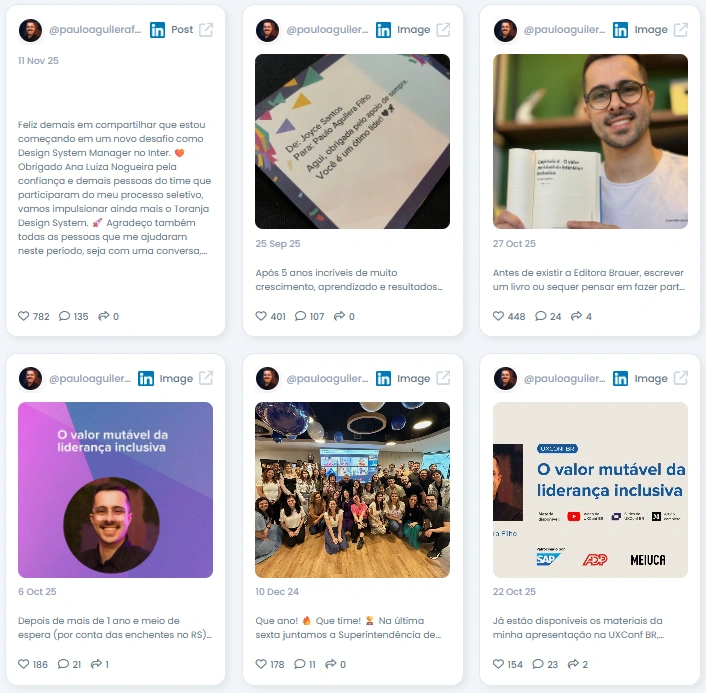The height and width of the screenshot is (693, 706).
Task: Click LinkedIn icon on 22 Oct 25 post
Action: [620, 379]
